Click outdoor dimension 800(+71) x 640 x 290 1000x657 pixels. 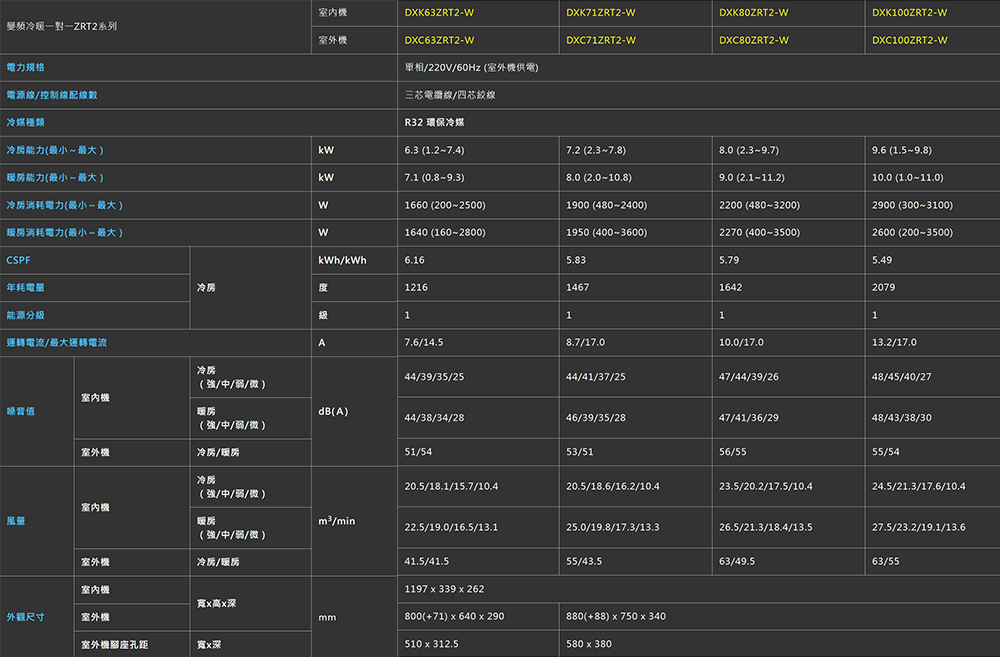click(454, 616)
